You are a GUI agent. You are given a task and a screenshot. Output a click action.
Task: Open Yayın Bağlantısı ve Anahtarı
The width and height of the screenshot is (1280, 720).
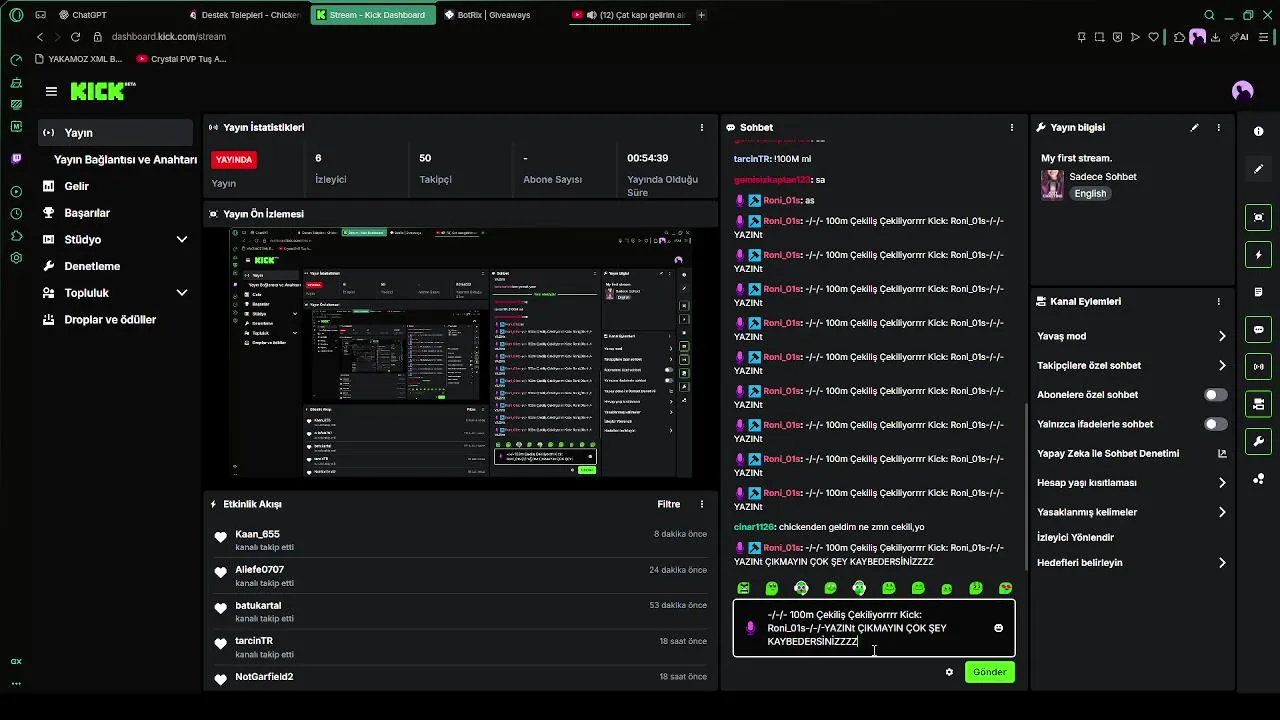pos(125,160)
